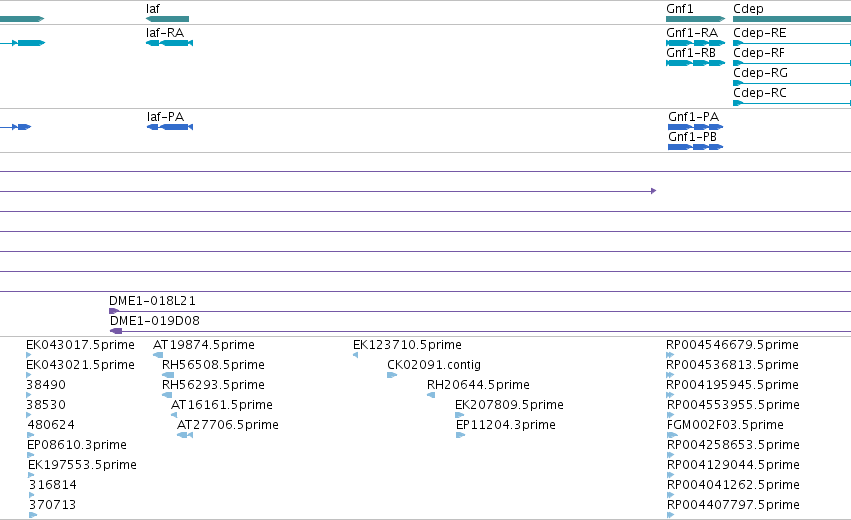Select the Gnf1 gene label
This screenshot has width=851, height=520.
[679, 9]
